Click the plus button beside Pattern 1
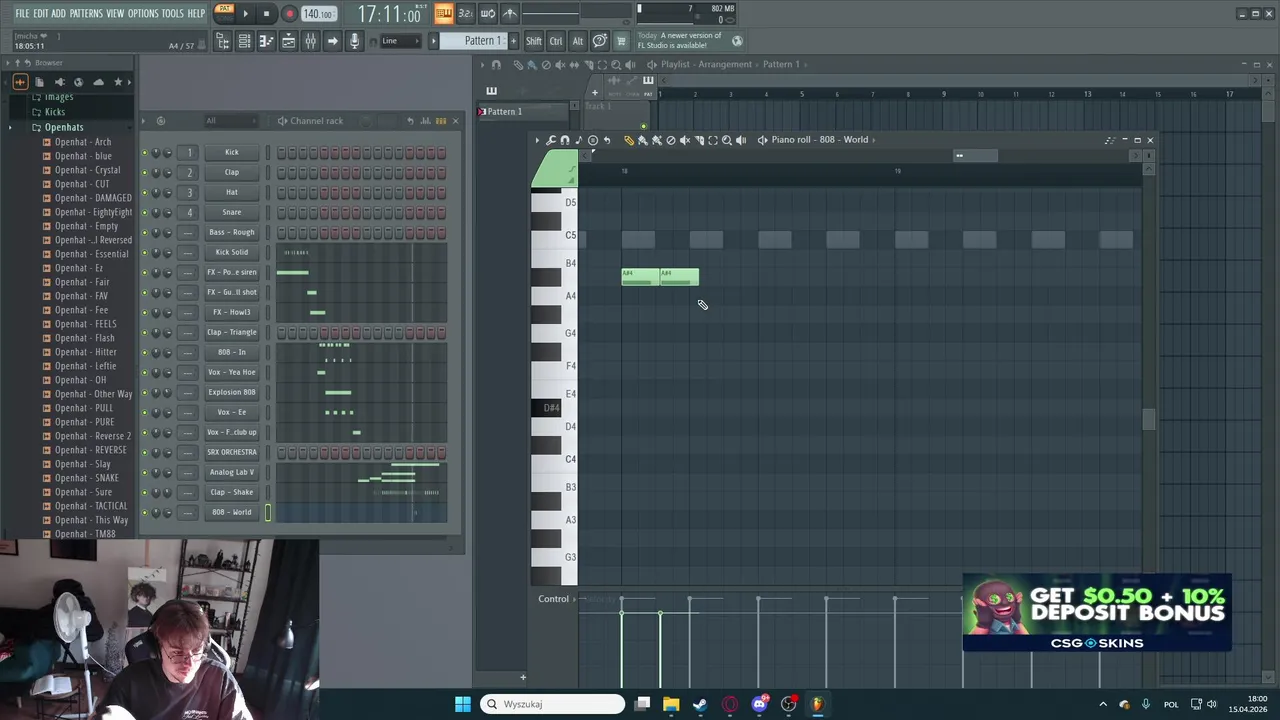This screenshot has width=1280, height=720. [514, 41]
